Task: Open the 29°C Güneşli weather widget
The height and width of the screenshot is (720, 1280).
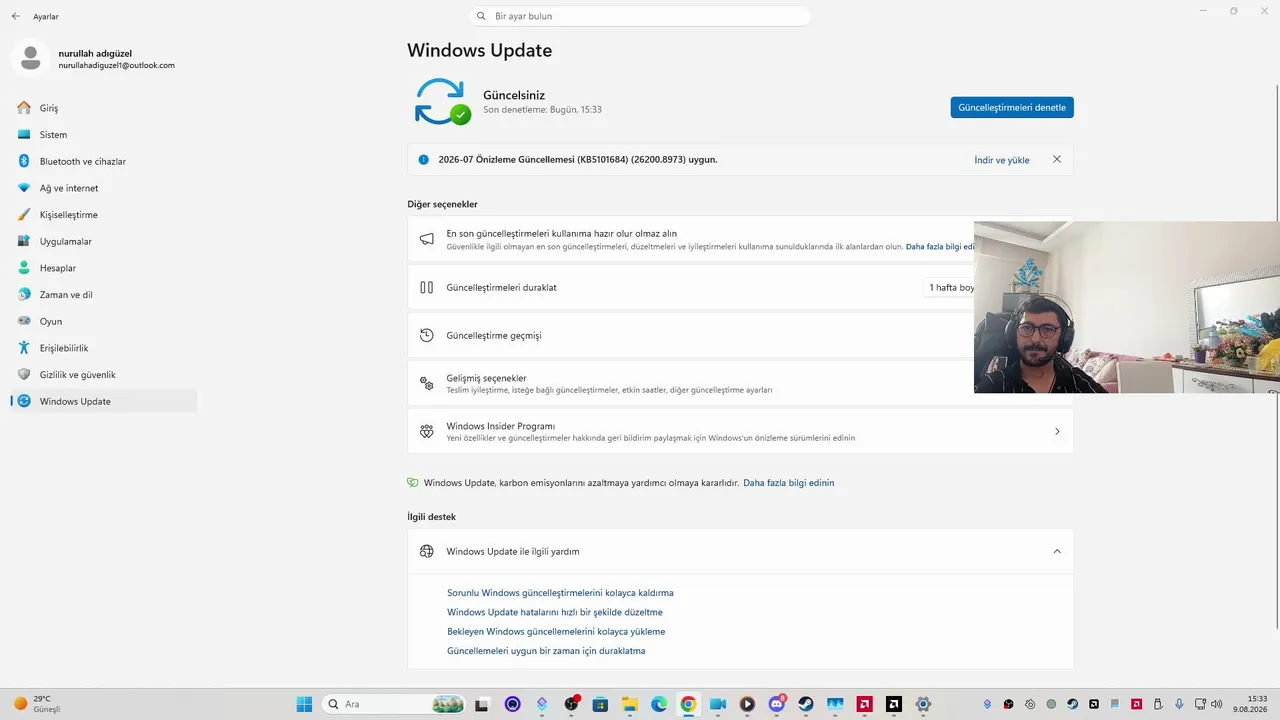Action: click(36, 704)
